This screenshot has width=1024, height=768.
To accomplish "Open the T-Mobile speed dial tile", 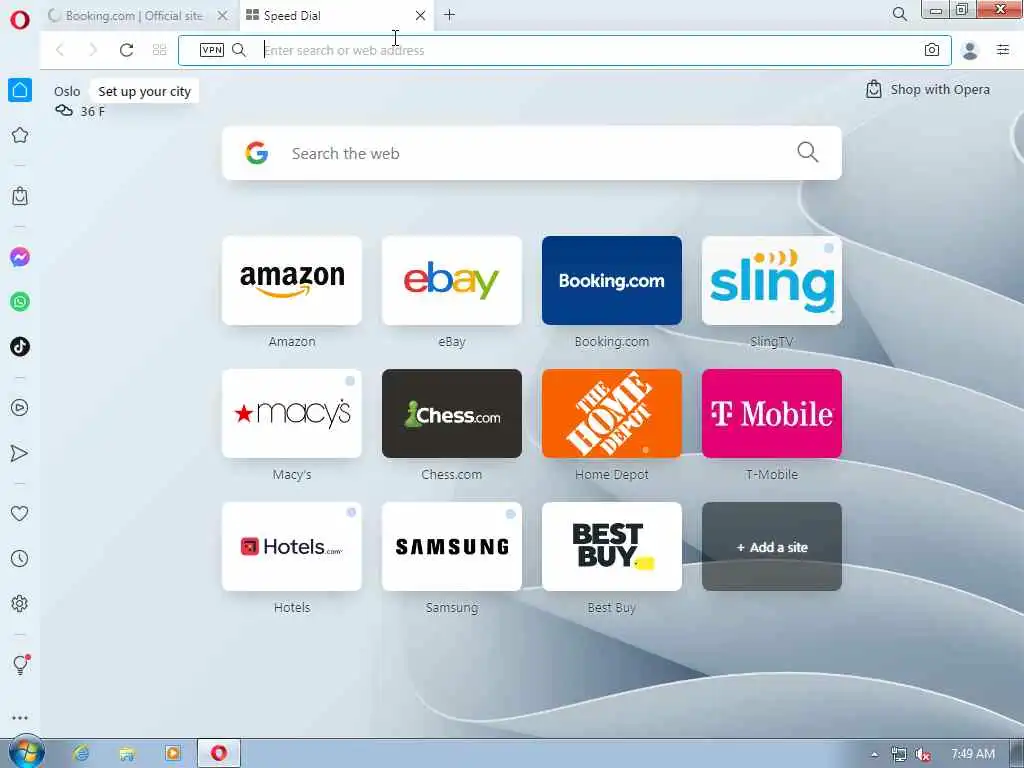I will pyautogui.click(x=772, y=413).
